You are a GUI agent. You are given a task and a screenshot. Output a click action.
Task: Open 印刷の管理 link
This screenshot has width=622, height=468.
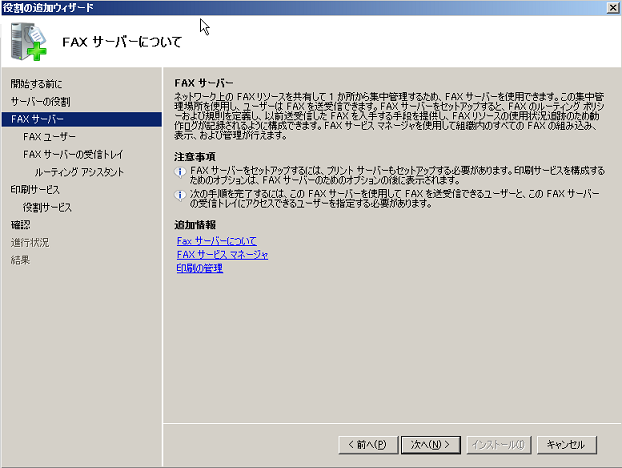coord(200,268)
